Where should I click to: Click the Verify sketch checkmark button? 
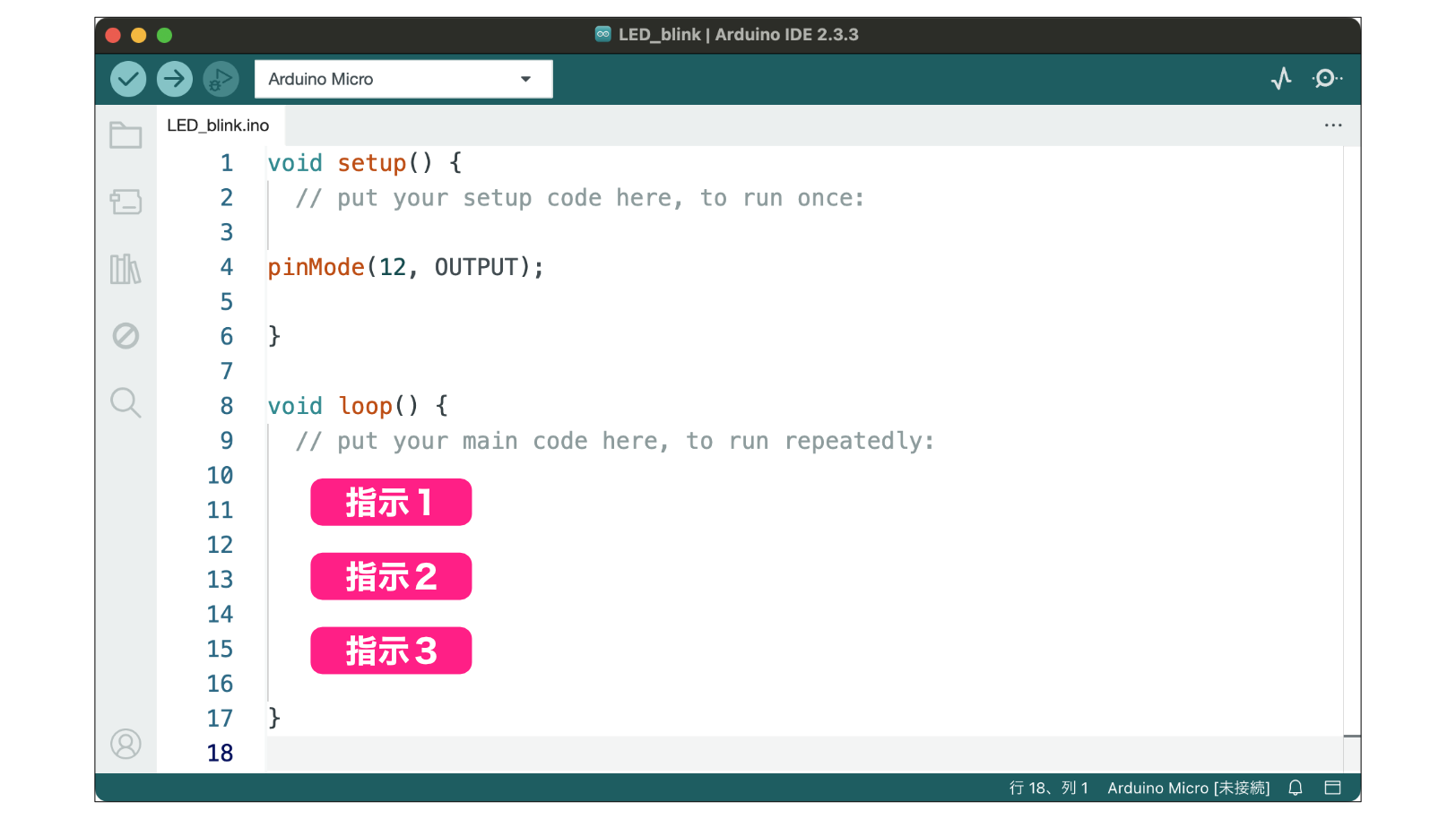tap(128, 79)
